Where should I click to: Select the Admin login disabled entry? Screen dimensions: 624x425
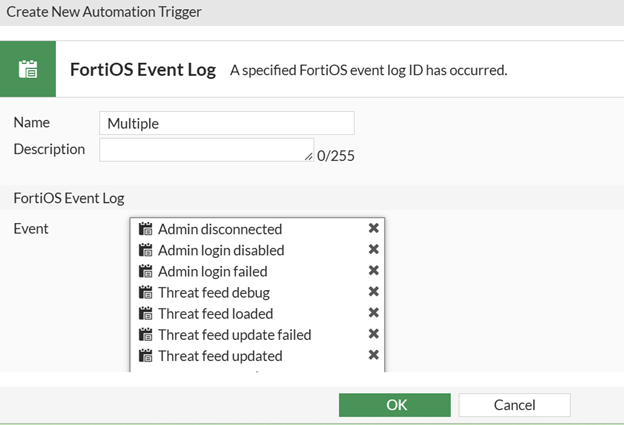[x=221, y=250]
